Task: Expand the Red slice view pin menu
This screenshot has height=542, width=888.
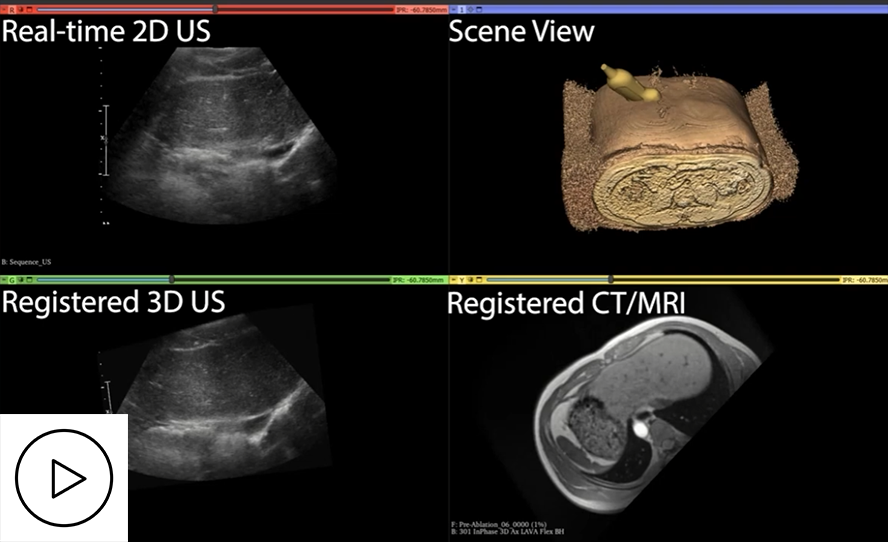Action: pyautogui.click(x=5, y=9)
